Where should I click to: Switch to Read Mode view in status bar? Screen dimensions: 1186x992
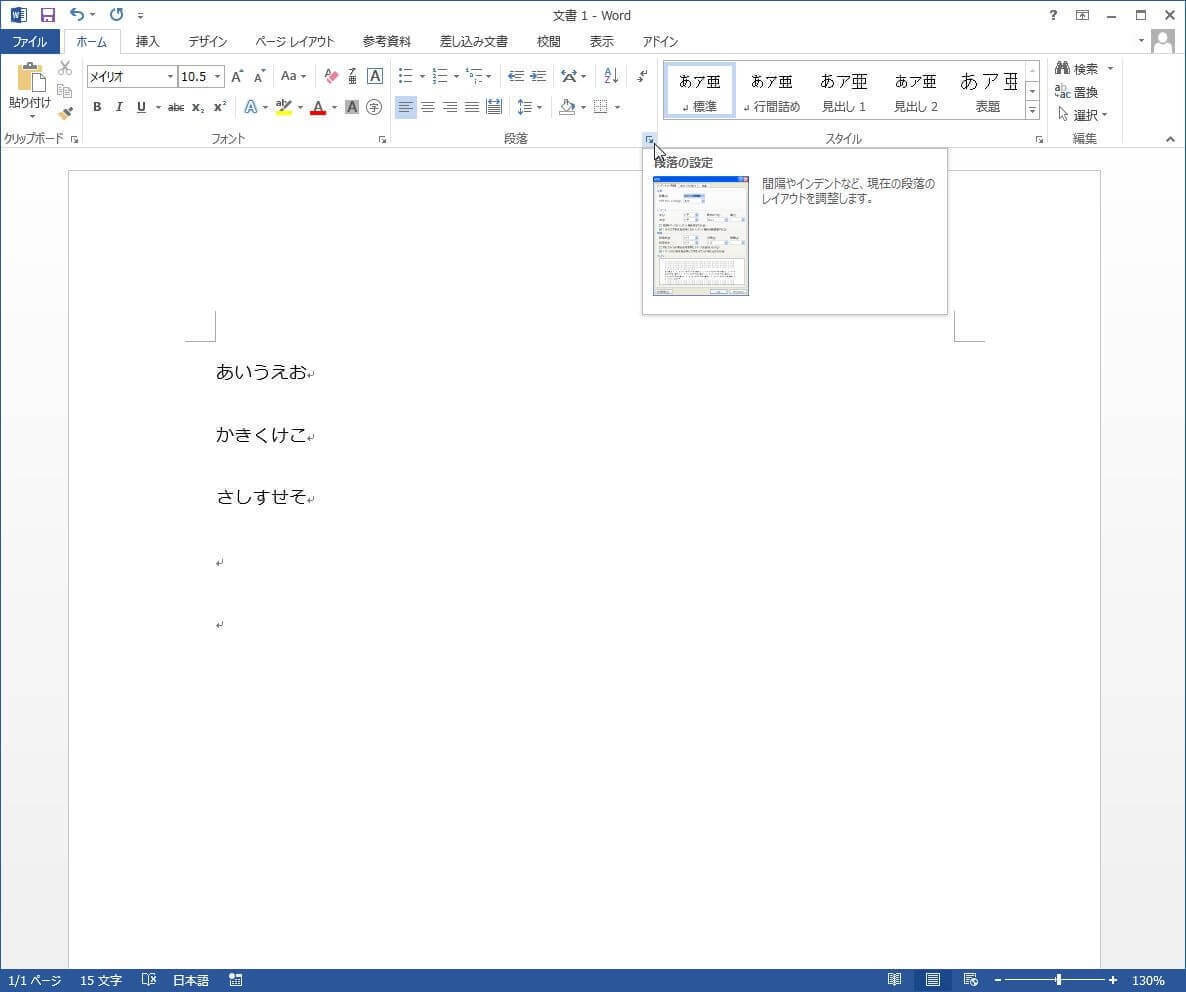(x=895, y=980)
